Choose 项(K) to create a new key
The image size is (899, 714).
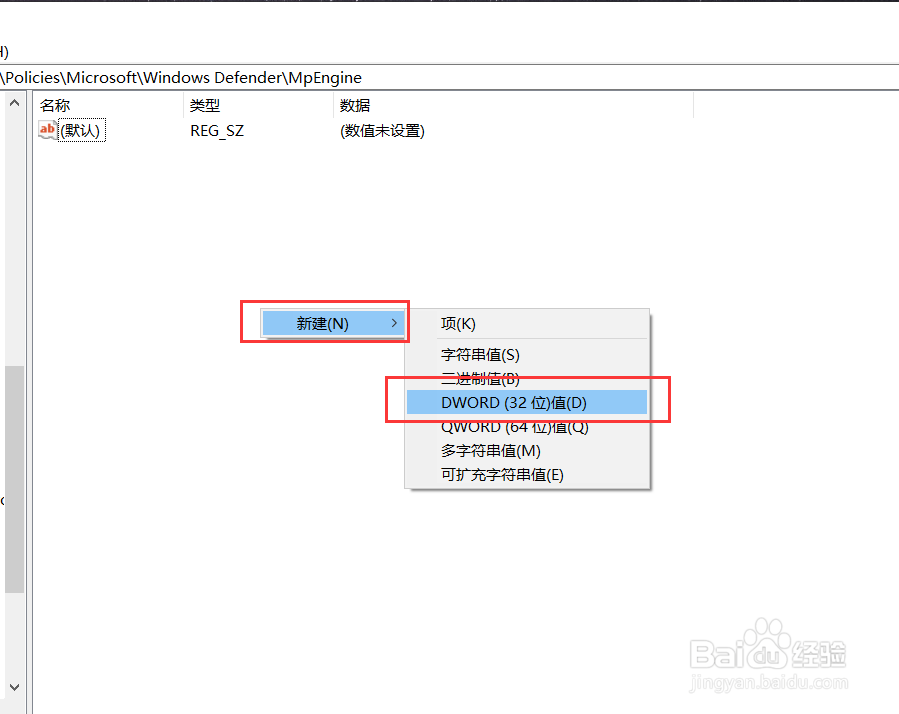point(526,324)
